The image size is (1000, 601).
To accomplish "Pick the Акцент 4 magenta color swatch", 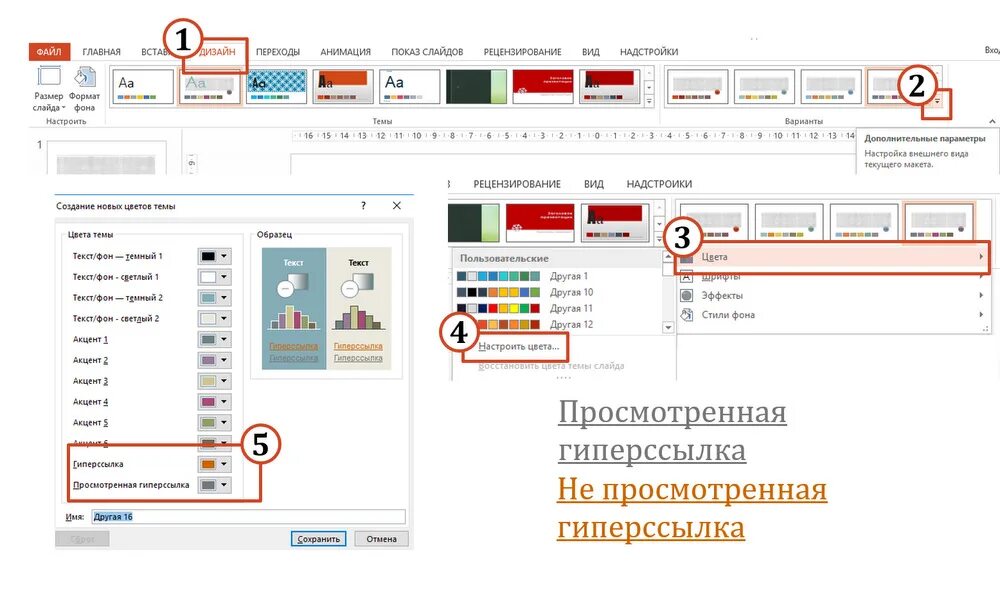I will [x=209, y=402].
